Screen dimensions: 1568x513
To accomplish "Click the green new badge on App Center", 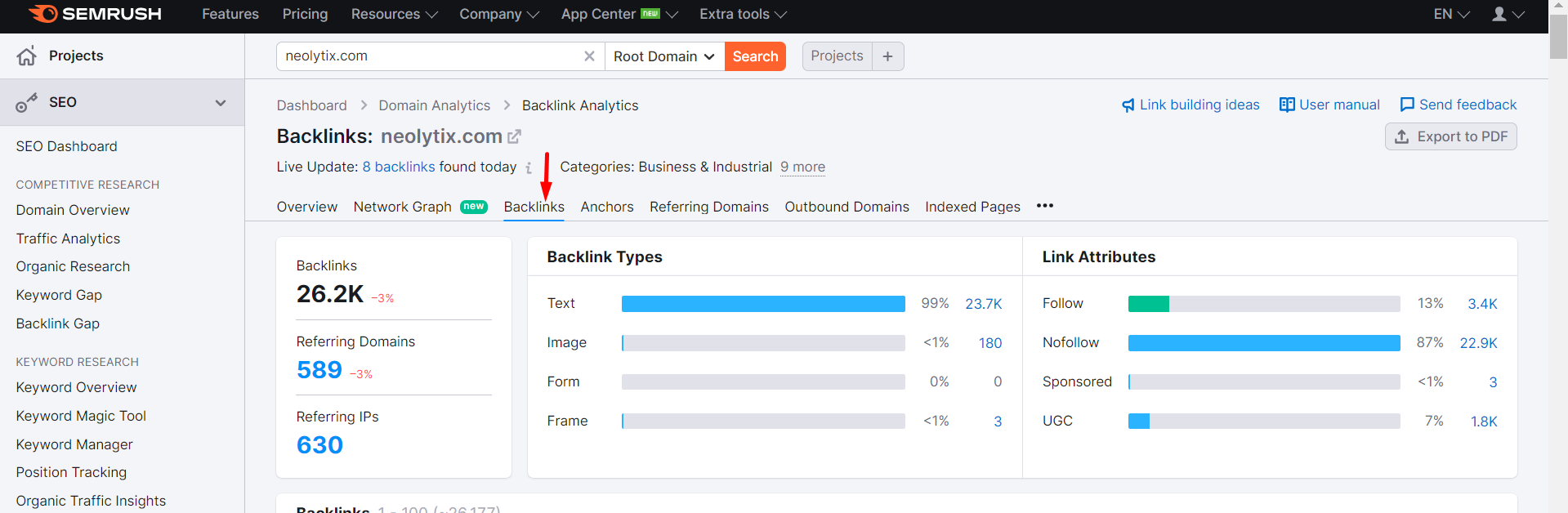I will tap(650, 13).
